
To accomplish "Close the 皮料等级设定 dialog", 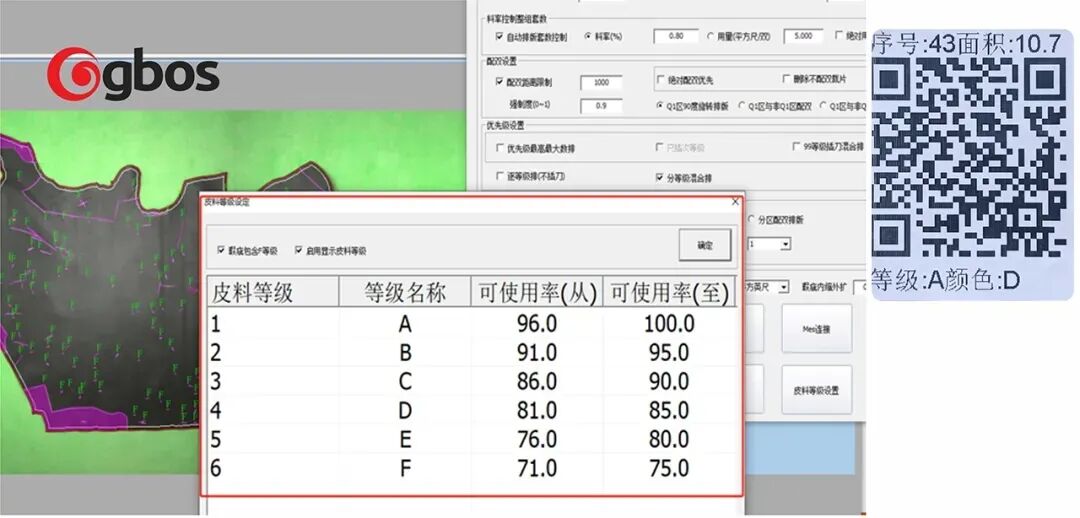I will pos(735,202).
